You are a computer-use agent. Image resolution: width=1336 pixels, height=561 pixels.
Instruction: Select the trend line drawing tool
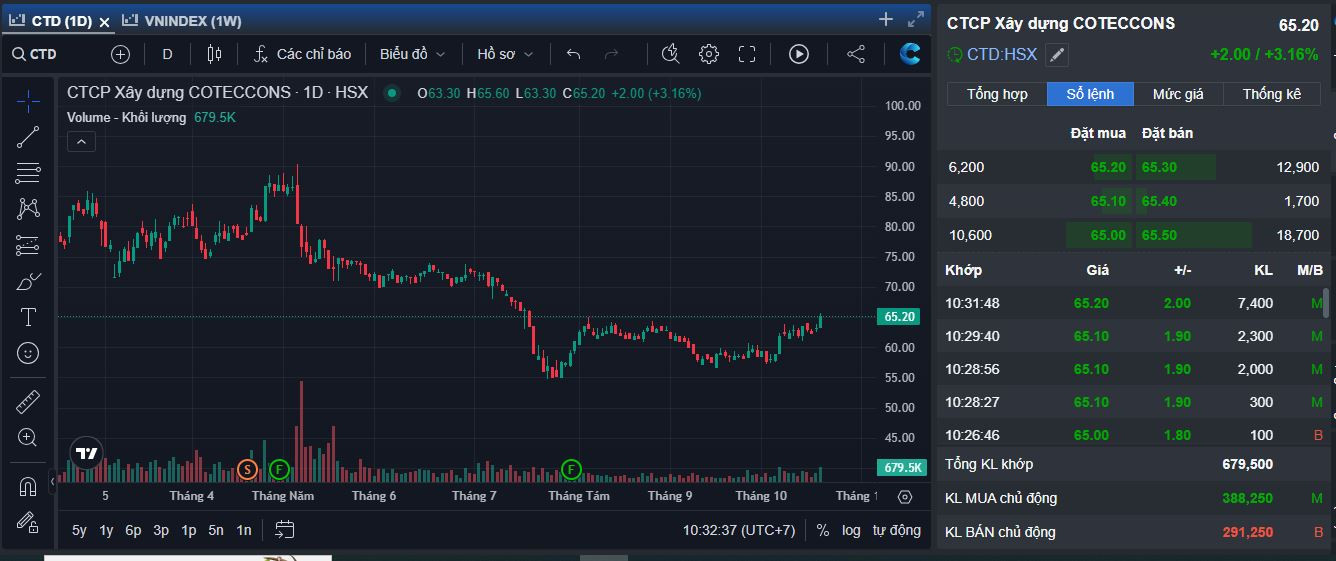[28, 137]
